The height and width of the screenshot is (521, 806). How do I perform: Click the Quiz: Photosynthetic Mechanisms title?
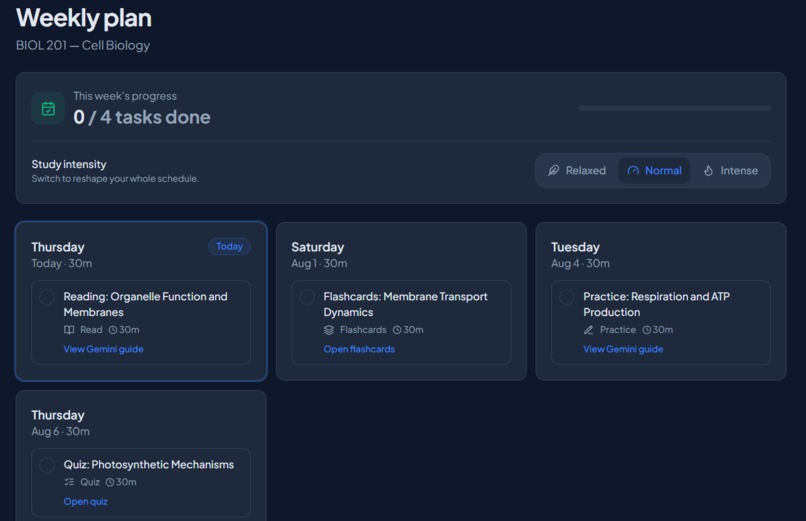(149, 464)
